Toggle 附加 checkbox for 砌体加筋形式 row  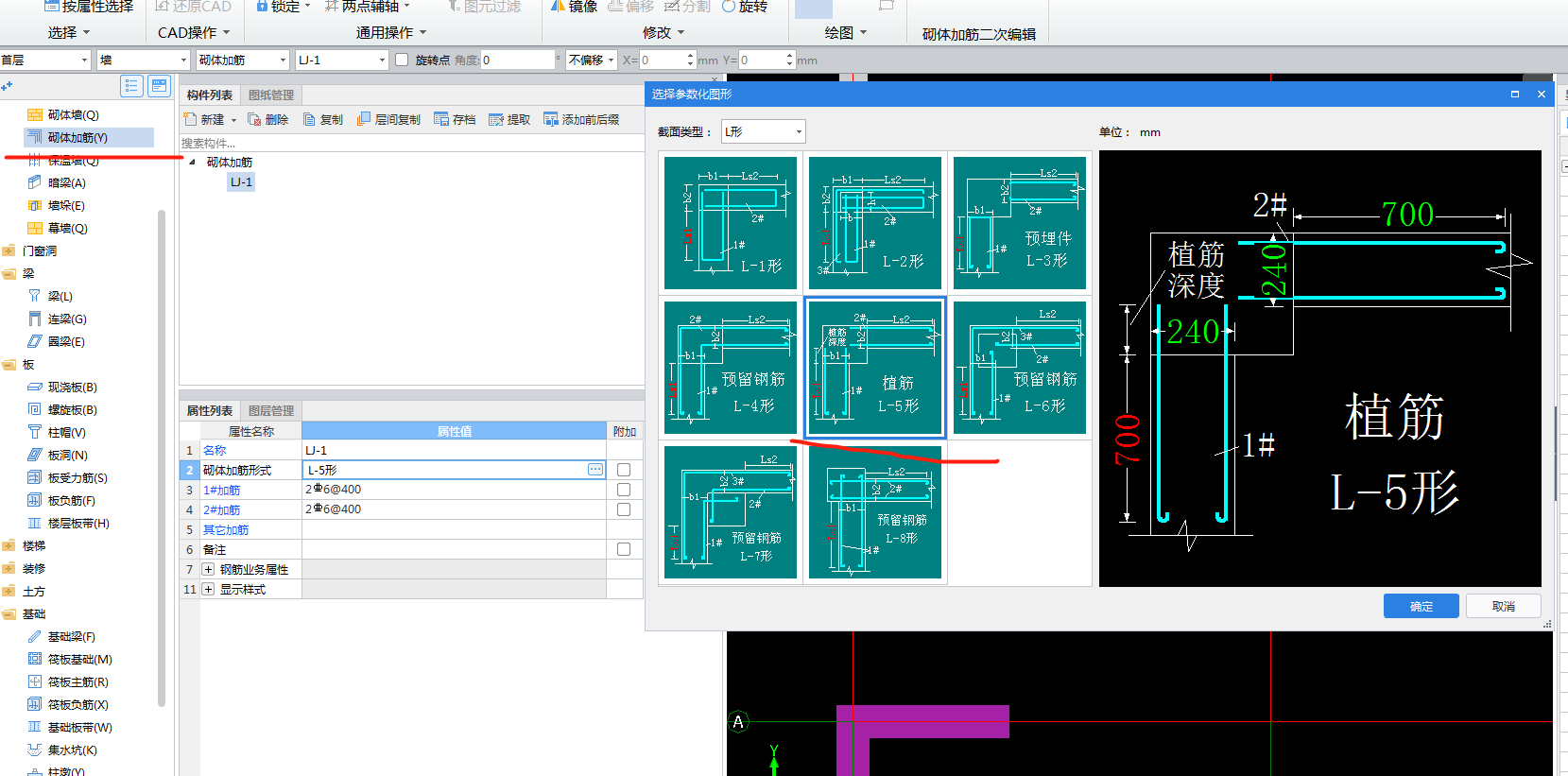point(624,470)
